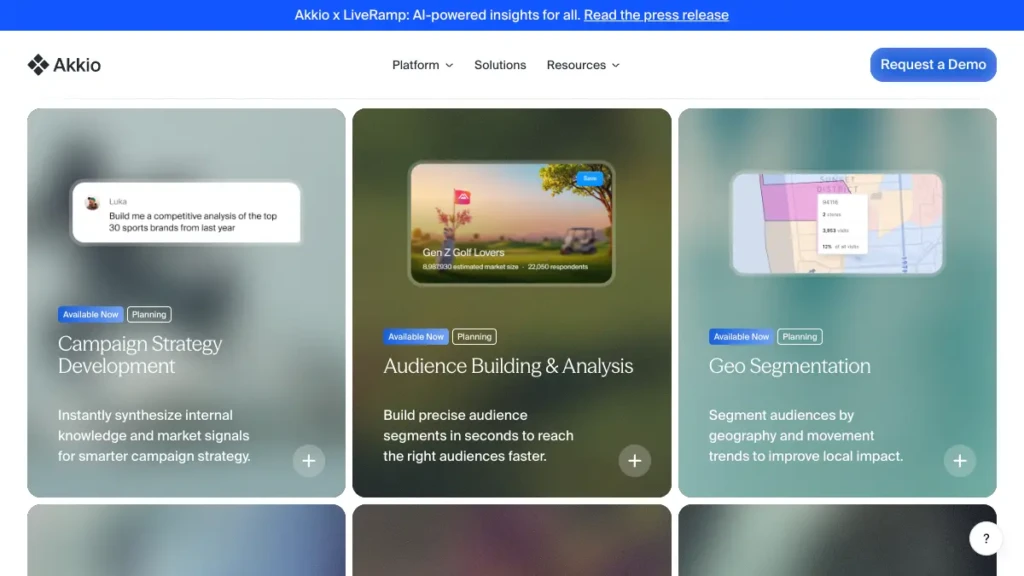Click the Campaign Strategy Development heading
The width and height of the screenshot is (1024, 576).
[x=140, y=355]
